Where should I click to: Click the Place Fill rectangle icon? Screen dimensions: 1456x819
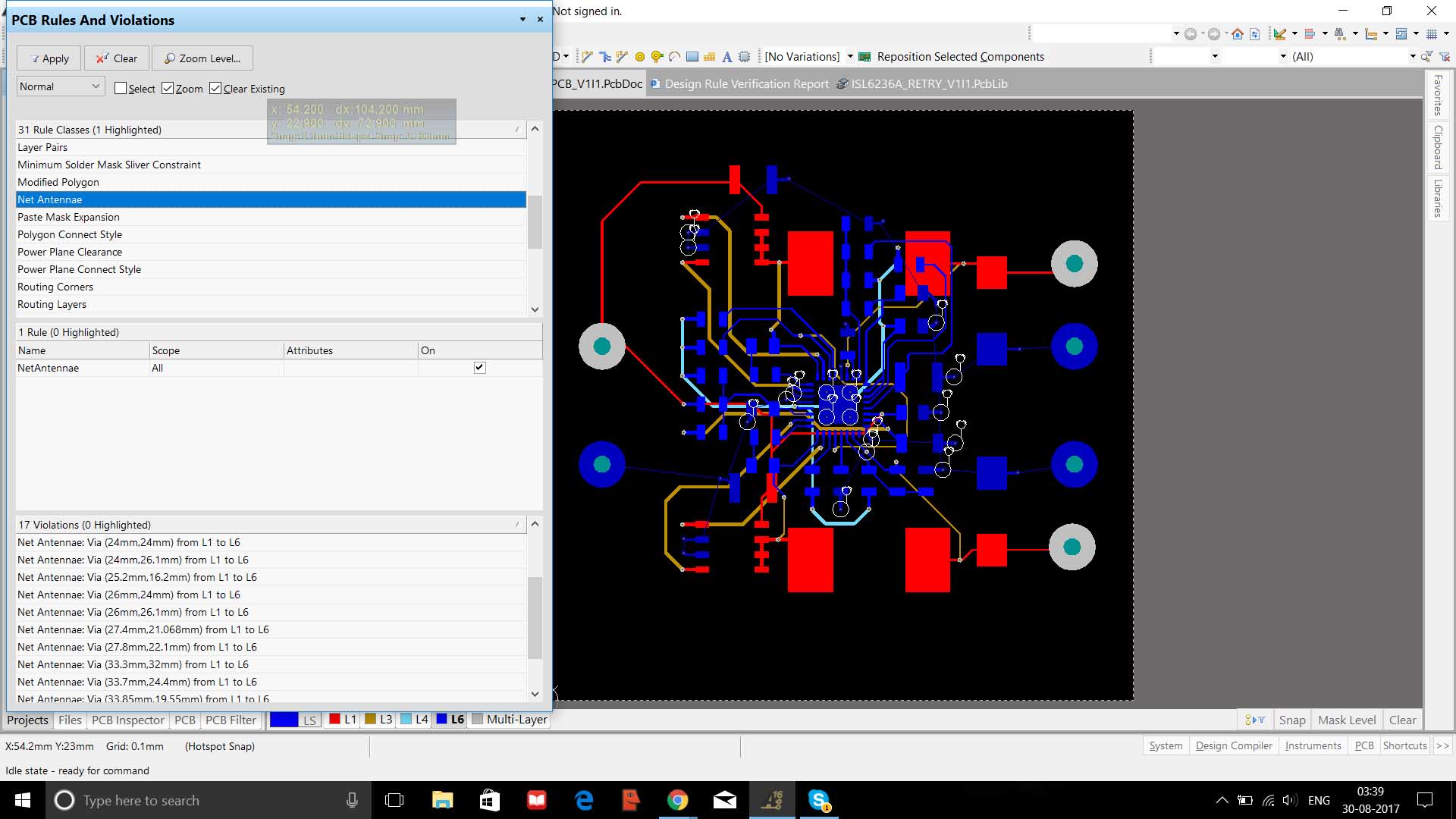692,57
